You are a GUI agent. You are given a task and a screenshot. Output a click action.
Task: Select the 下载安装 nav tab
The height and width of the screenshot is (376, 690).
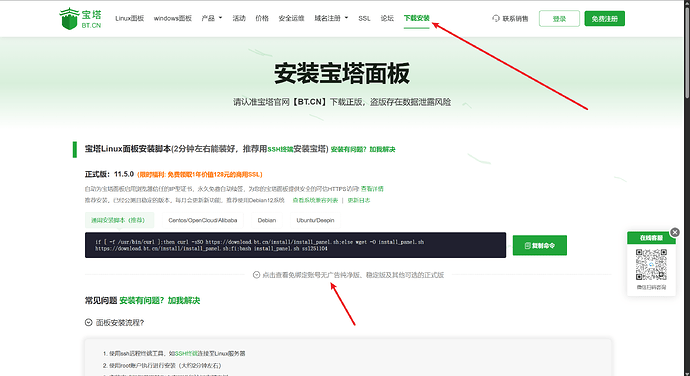pos(416,18)
